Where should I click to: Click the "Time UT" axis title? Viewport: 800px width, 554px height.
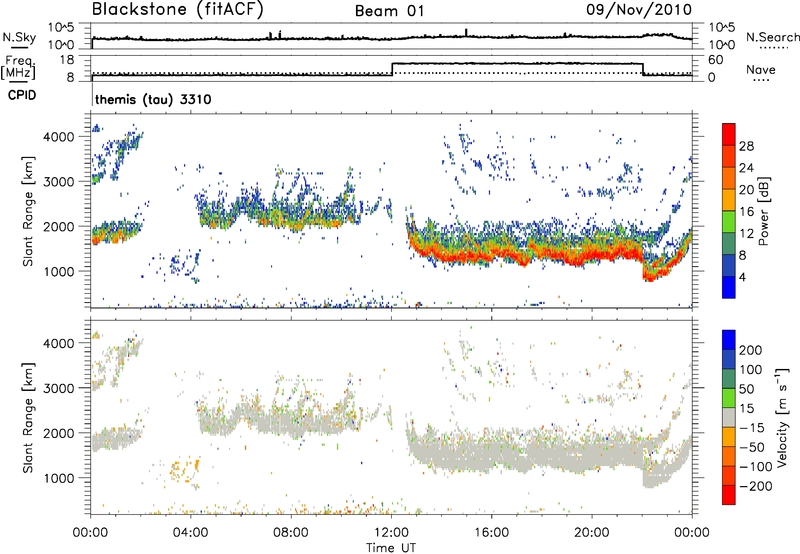(391, 548)
